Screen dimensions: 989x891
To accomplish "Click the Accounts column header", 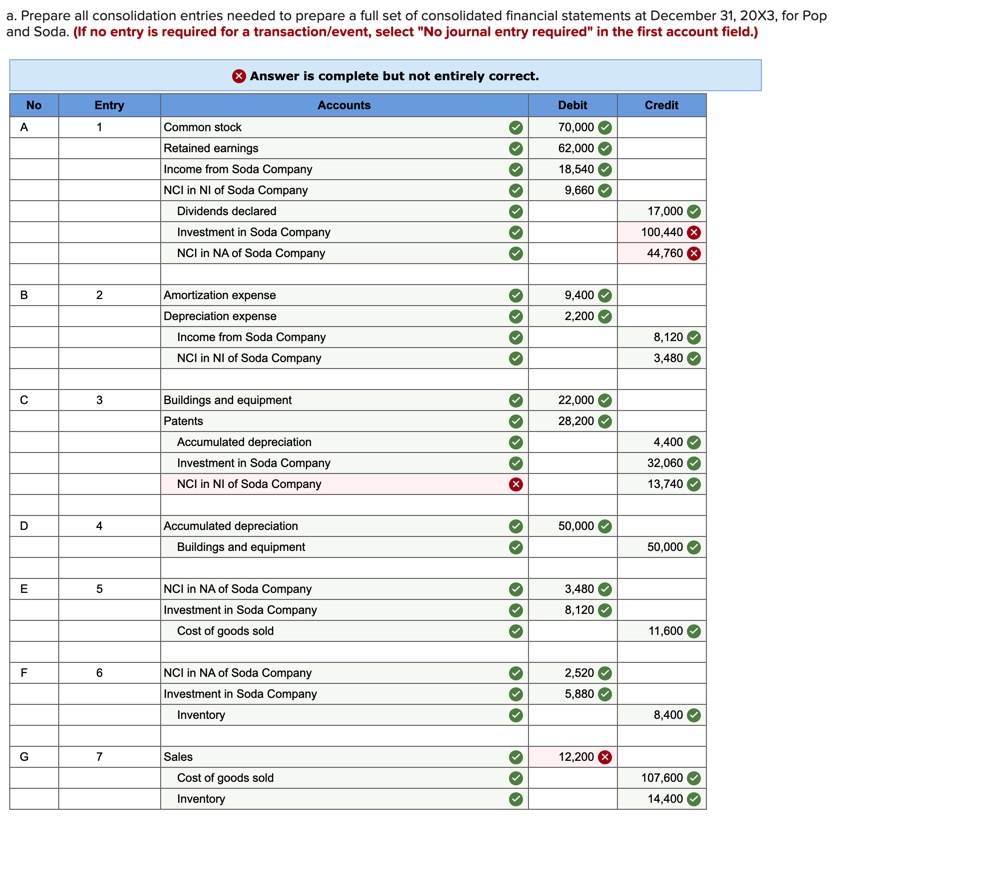I will pos(344,105).
